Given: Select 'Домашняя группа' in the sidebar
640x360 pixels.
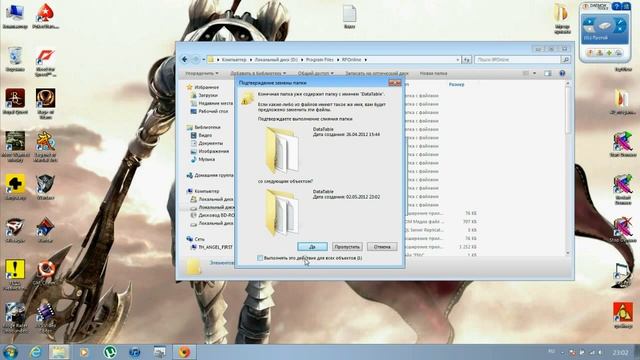Looking at the screenshot, I should pos(211,175).
